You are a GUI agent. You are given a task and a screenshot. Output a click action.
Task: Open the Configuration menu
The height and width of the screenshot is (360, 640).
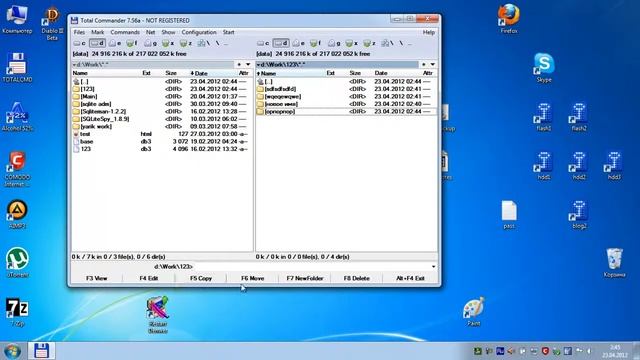pos(199,32)
